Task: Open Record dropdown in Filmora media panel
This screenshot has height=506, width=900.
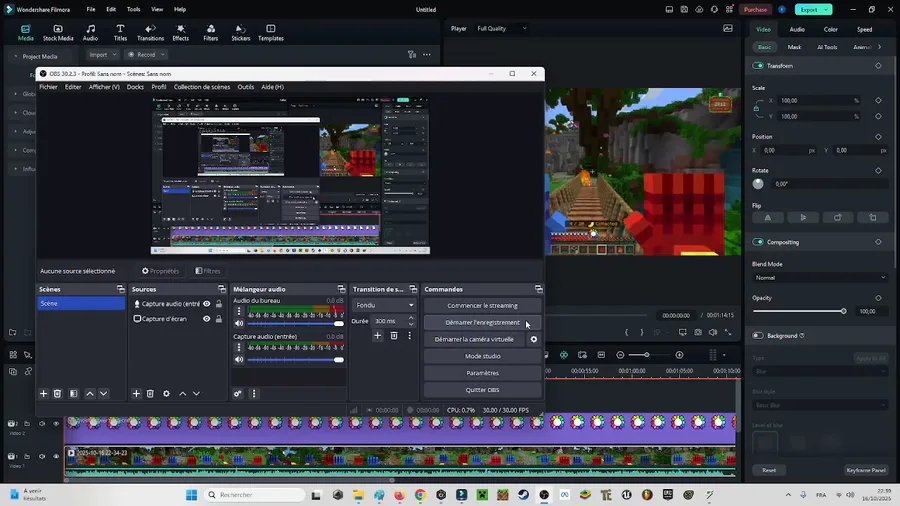Action: click(x=146, y=55)
